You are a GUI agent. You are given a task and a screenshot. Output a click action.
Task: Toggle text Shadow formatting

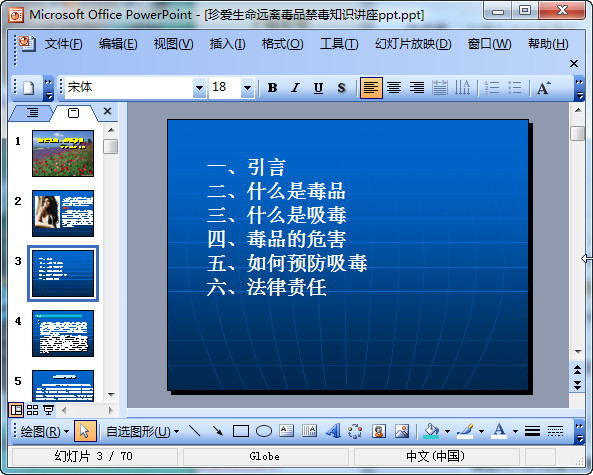(x=341, y=88)
